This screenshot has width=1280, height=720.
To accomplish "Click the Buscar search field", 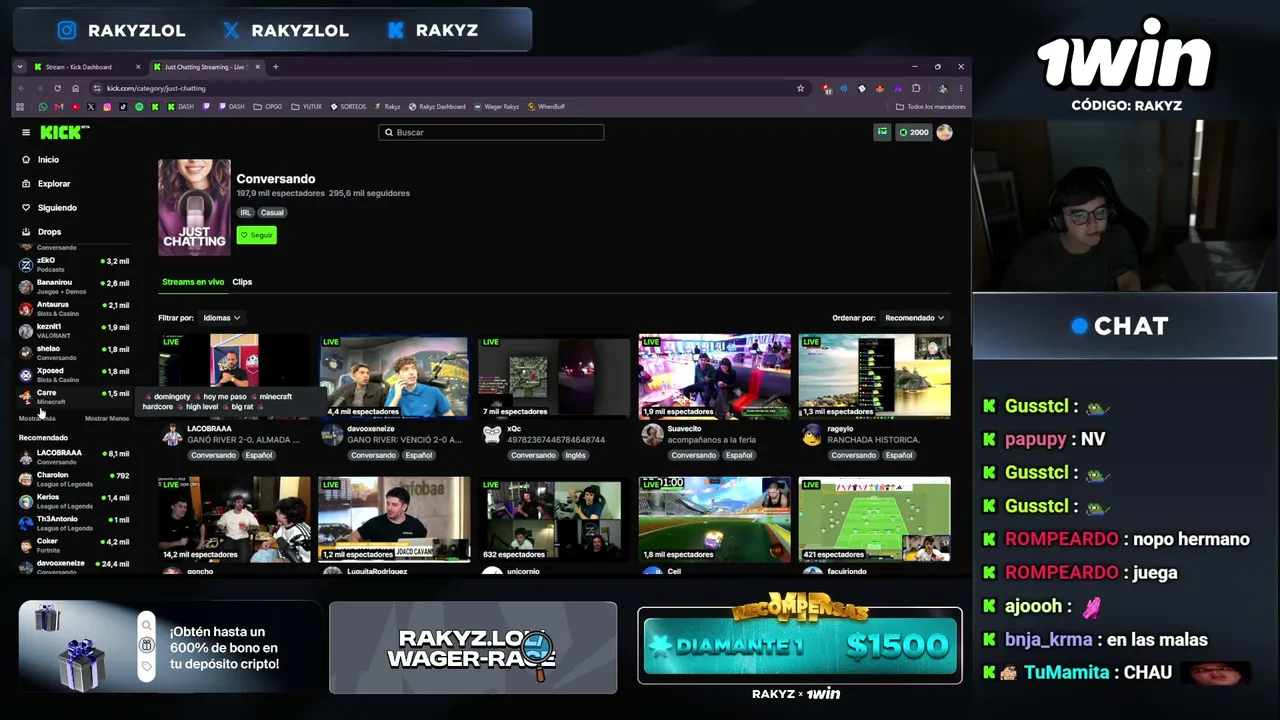I will coord(491,132).
